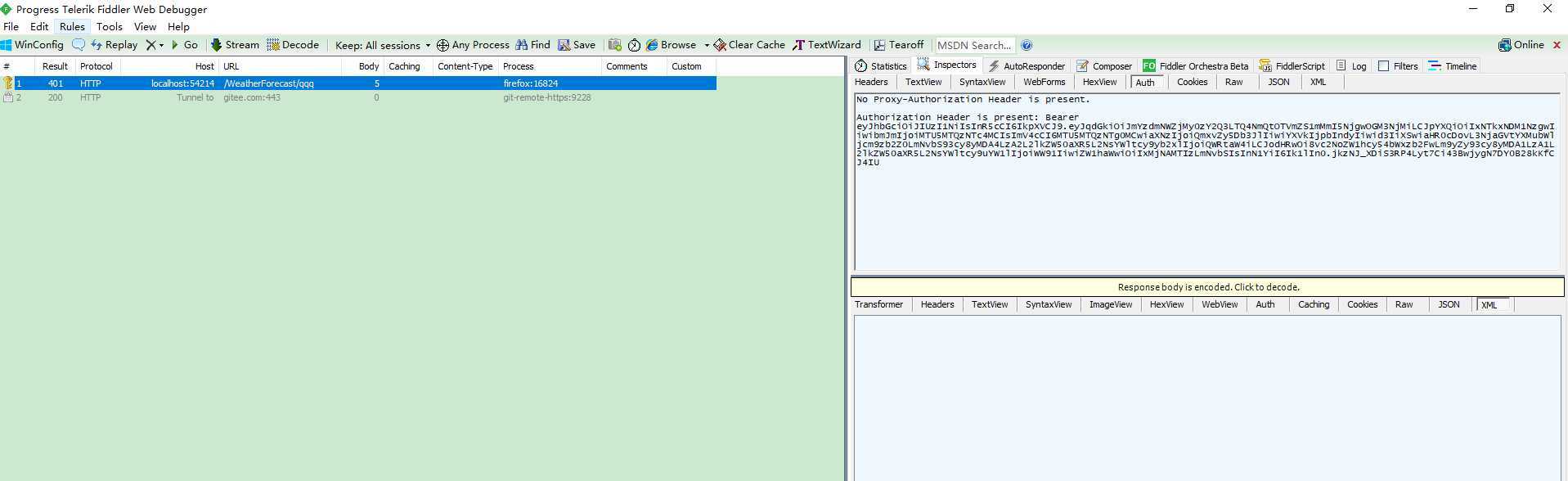Screen dimensions: 1568x481
Task: Select request Auth inspector tab
Action: (x=1145, y=83)
